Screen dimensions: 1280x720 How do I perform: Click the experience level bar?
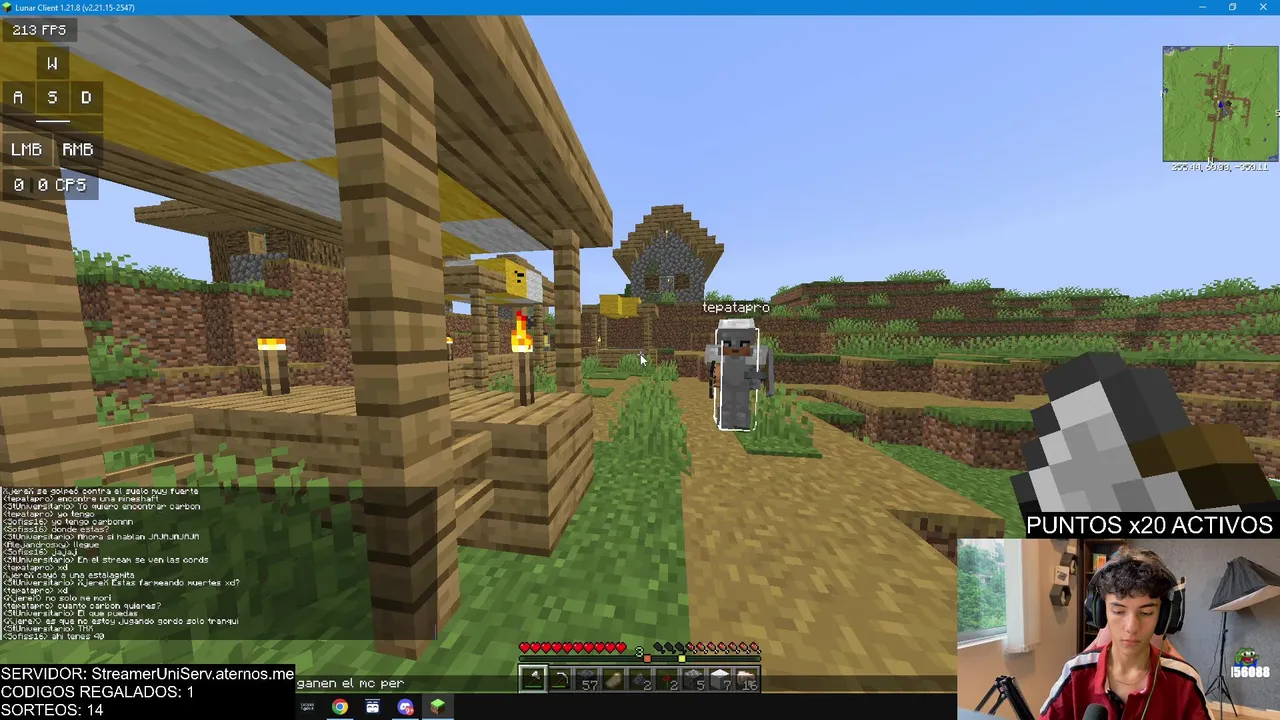point(640,659)
